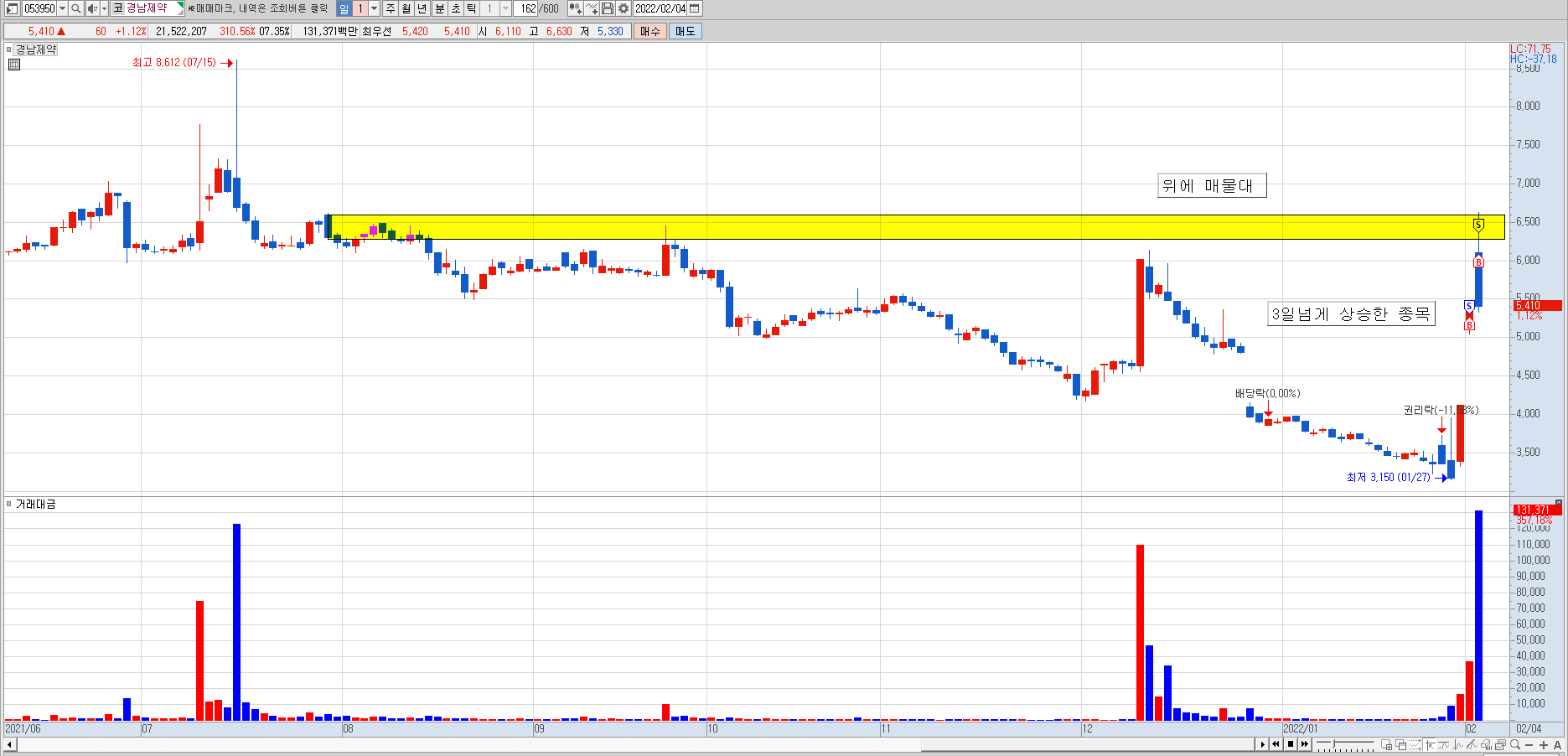Toggle the small box beside 경남제약 label

(9, 49)
